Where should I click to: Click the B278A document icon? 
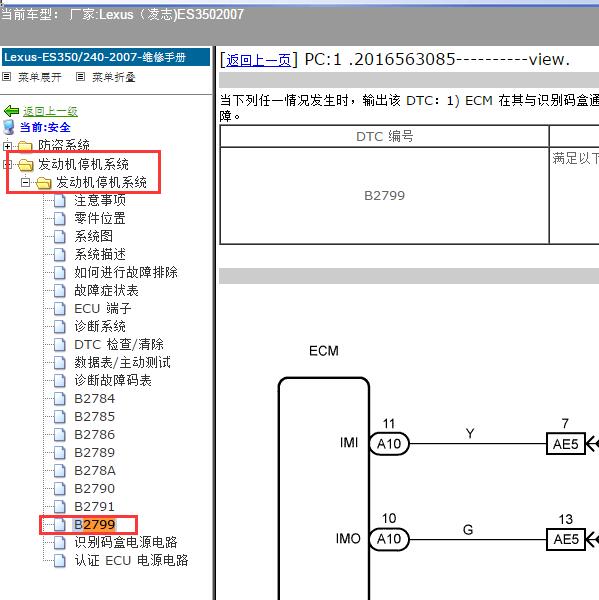60,470
